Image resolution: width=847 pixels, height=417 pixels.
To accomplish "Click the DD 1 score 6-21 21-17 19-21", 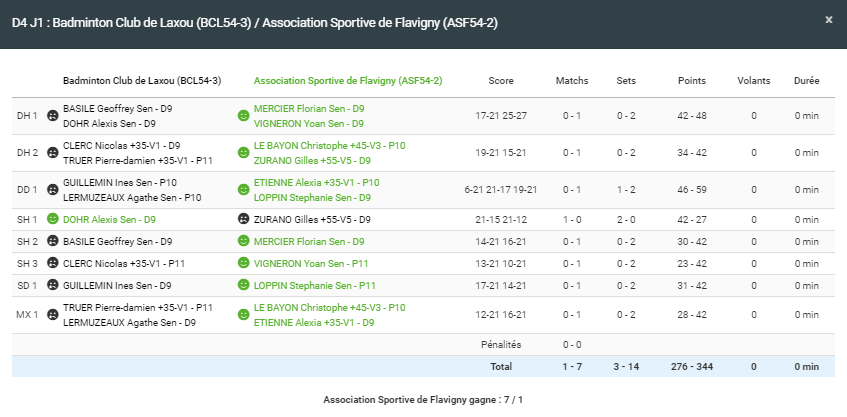I will tap(501, 190).
